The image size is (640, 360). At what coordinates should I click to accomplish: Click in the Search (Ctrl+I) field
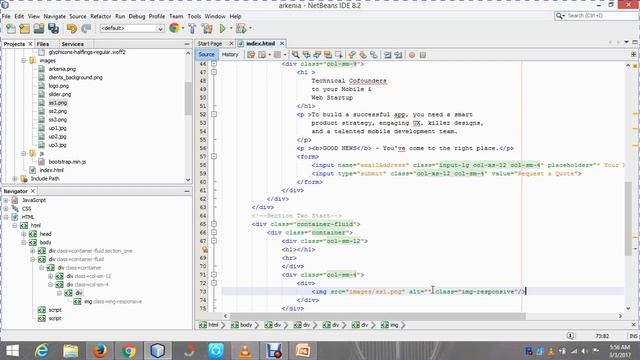597,16
